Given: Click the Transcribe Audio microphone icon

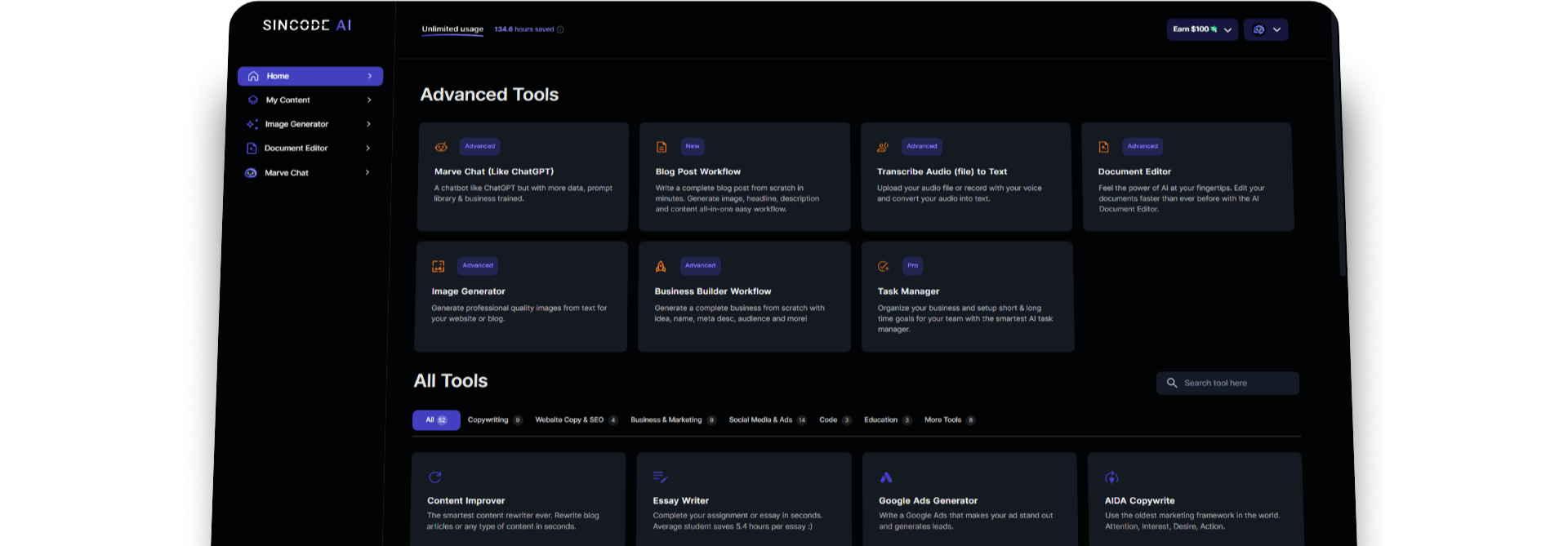Looking at the screenshot, I should [883, 147].
